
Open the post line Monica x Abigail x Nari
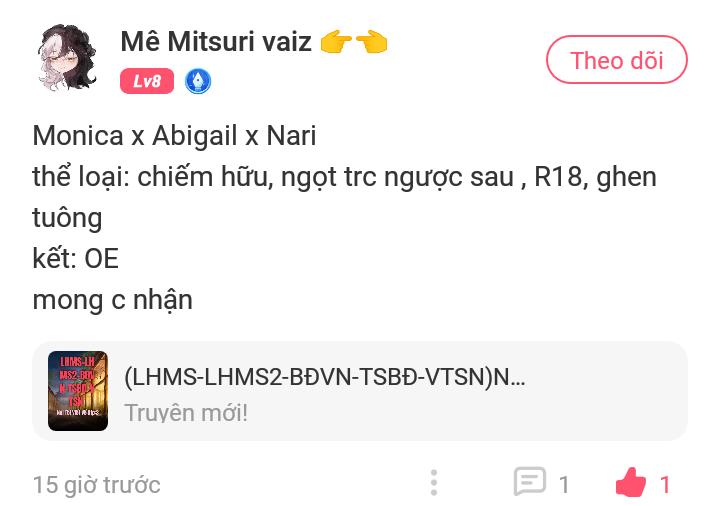coord(174,136)
